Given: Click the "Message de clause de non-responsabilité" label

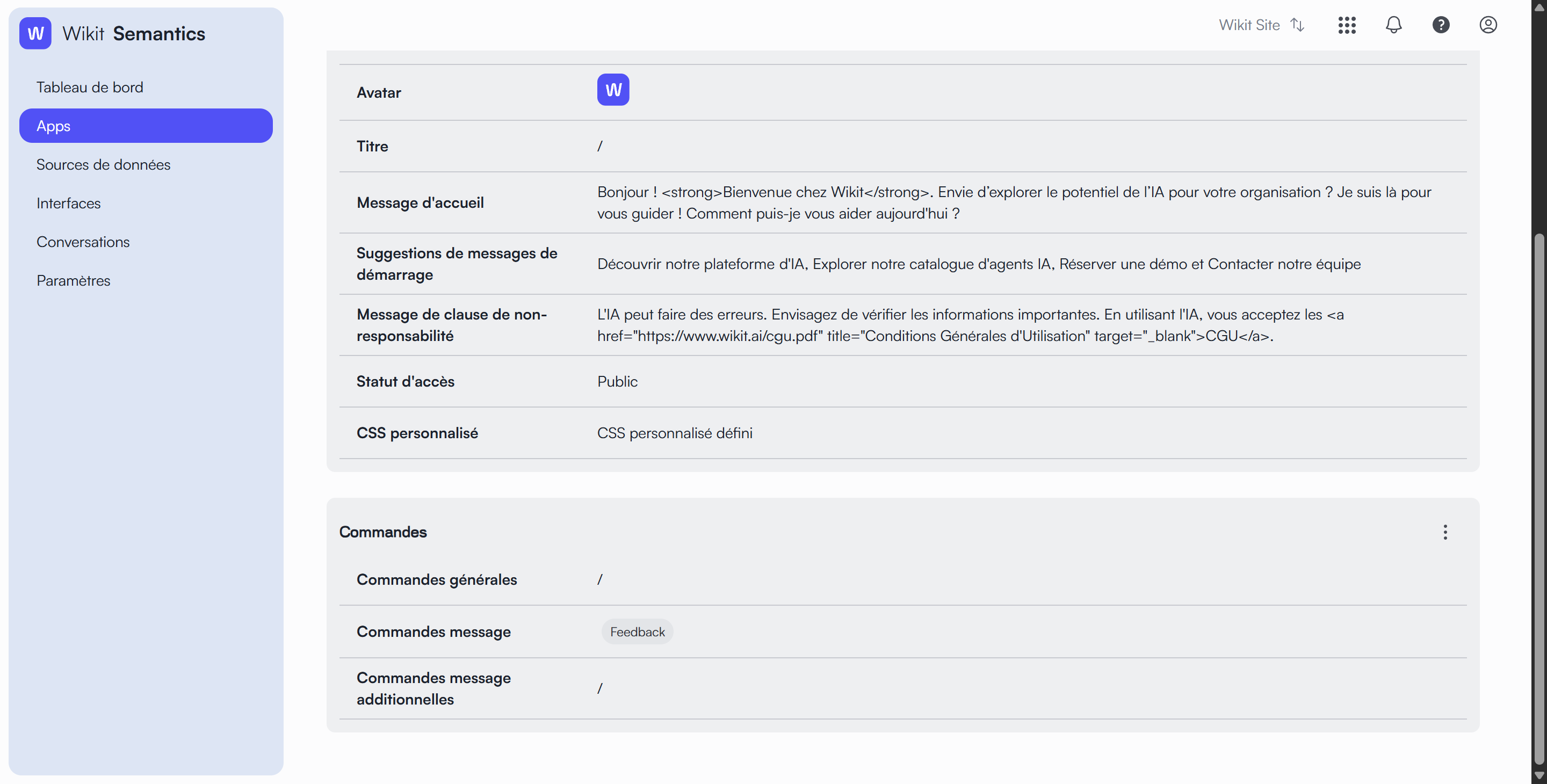Looking at the screenshot, I should 452,325.
